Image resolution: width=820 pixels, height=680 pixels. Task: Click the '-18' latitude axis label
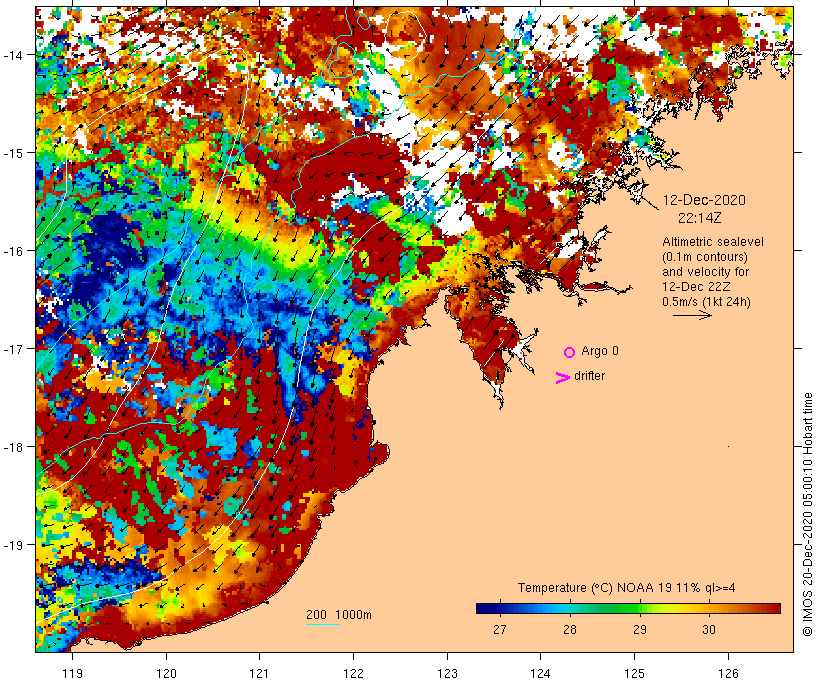tap(12, 447)
